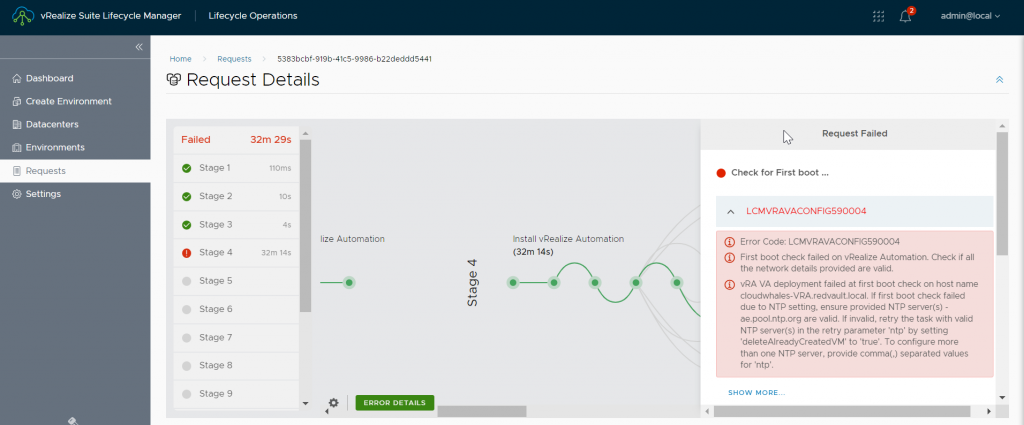Image resolution: width=1024 pixels, height=425 pixels.
Task: Click Datacenters building icon
Action: pos(17,124)
